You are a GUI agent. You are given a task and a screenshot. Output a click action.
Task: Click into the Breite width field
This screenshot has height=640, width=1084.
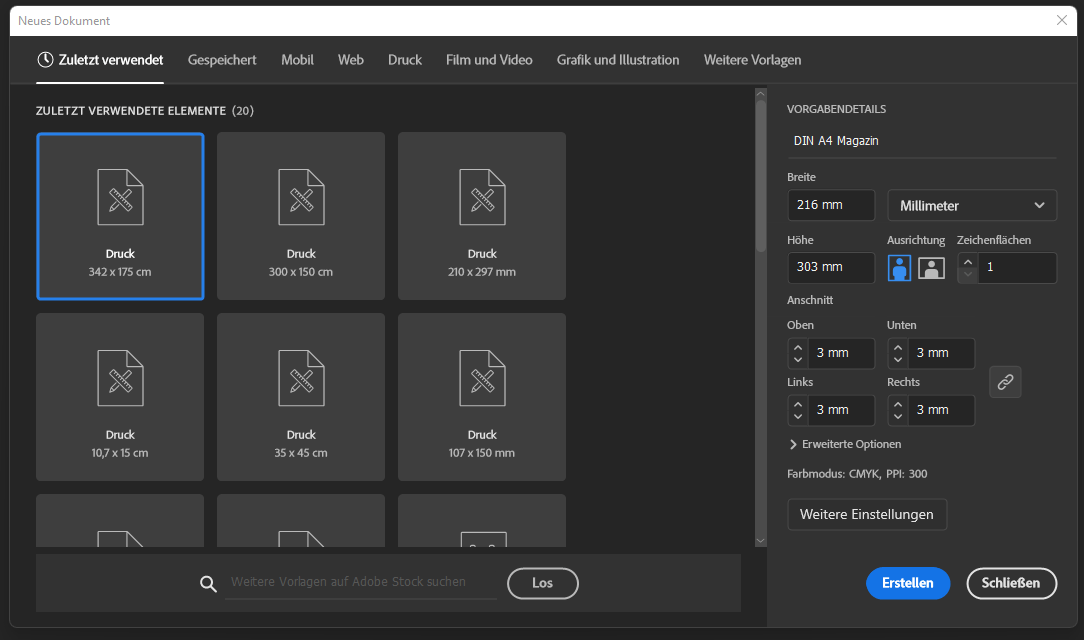pyautogui.click(x=830, y=205)
